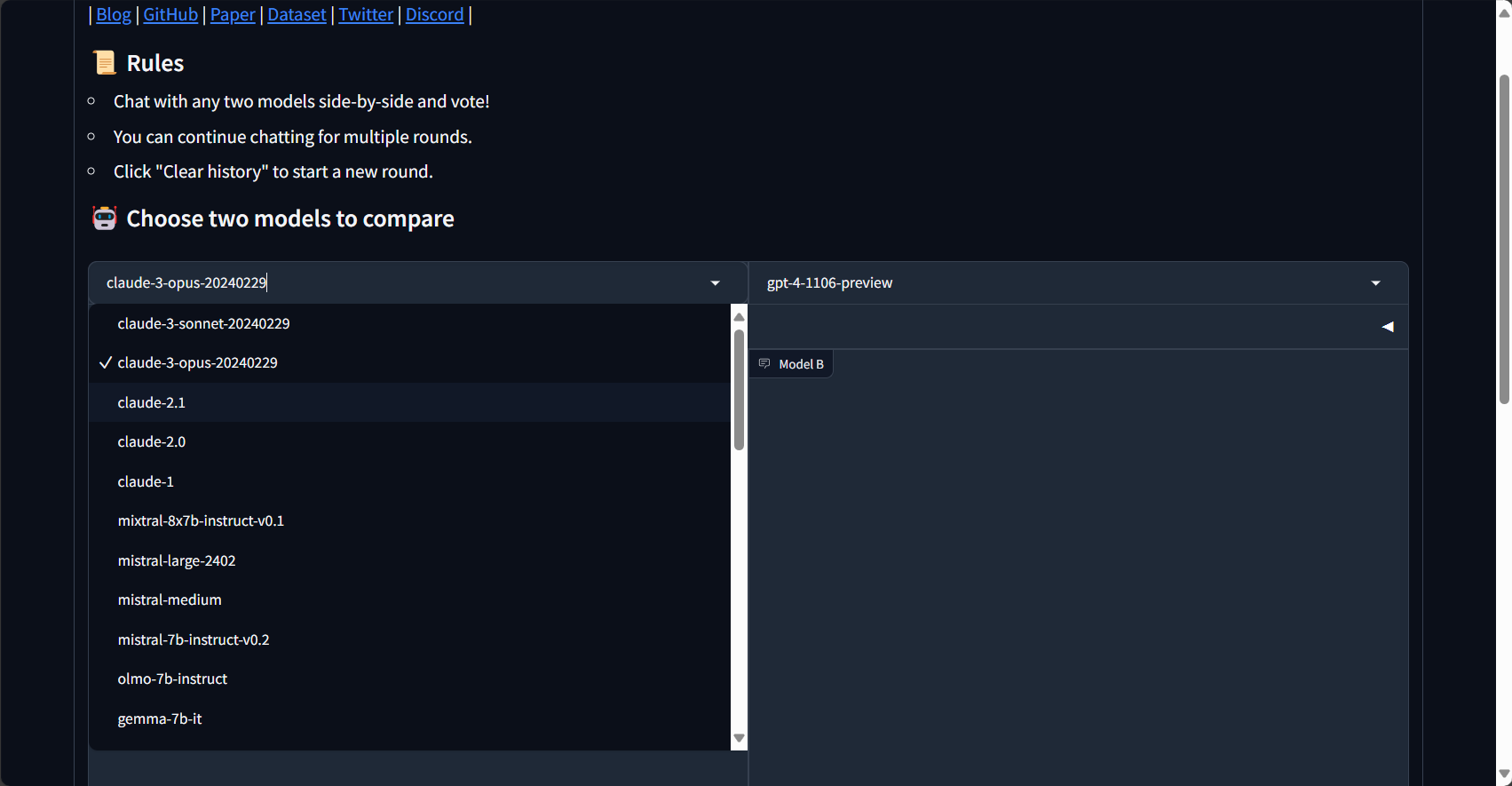Open the Blog link

(x=114, y=14)
